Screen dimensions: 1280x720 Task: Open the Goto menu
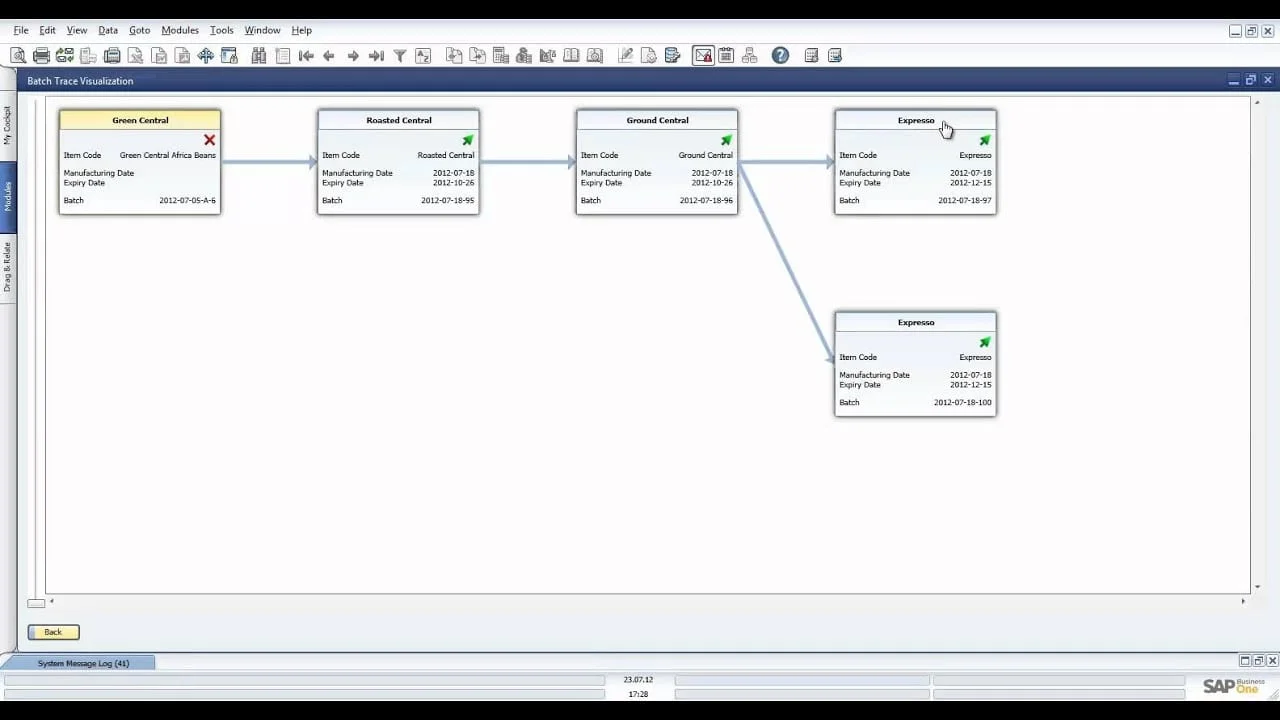(x=139, y=30)
